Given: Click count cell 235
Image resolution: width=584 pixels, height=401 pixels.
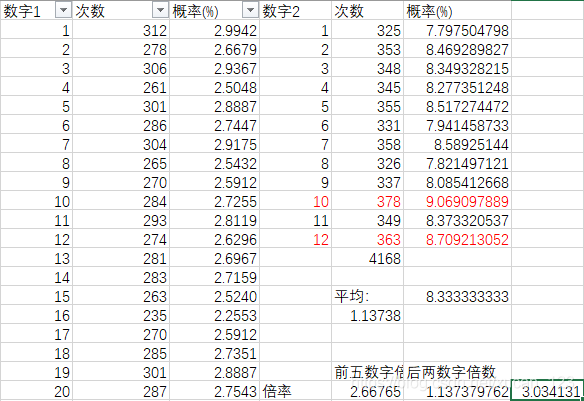Looking at the screenshot, I should pyautogui.click(x=121, y=315).
